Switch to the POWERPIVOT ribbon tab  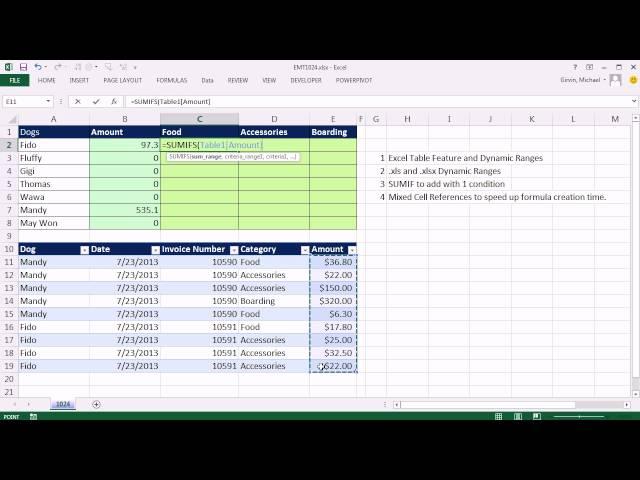point(354,80)
